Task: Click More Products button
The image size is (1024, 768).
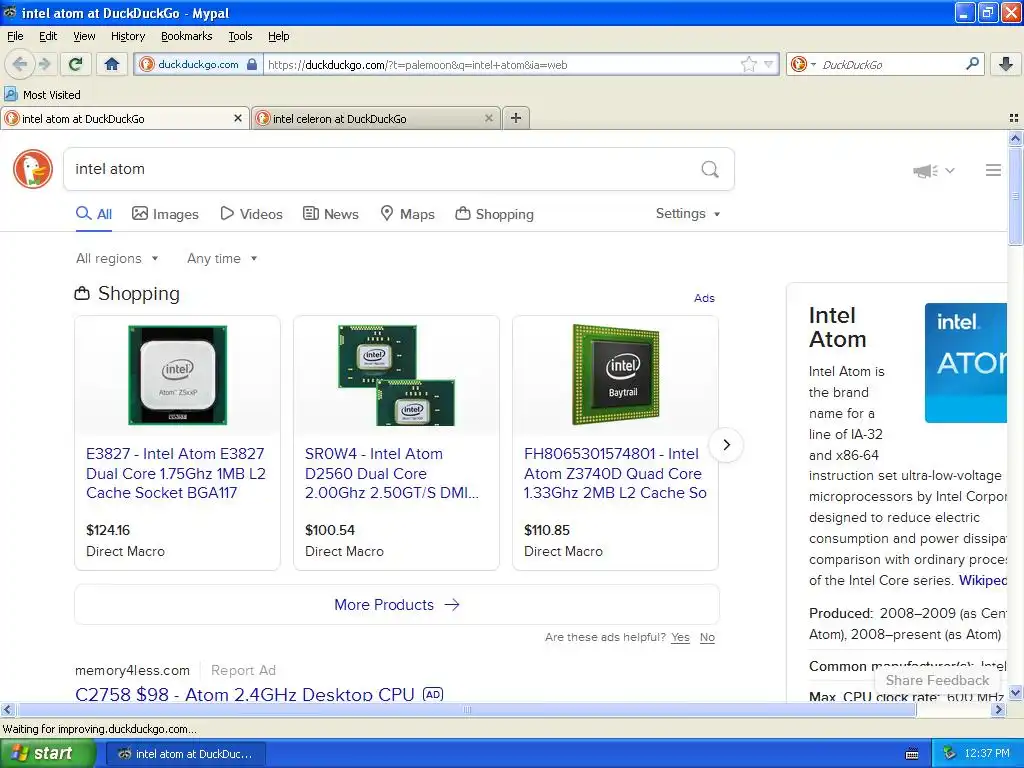Action: tap(397, 605)
